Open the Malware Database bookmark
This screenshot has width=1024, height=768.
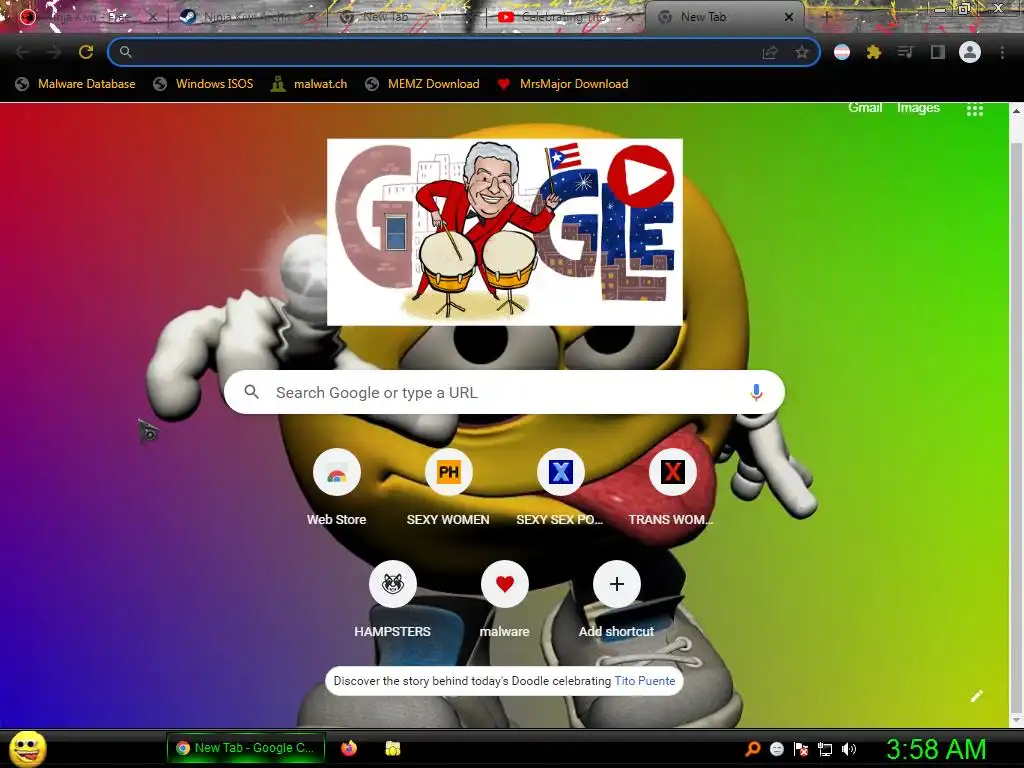pyautogui.click(x=75, y=84)
